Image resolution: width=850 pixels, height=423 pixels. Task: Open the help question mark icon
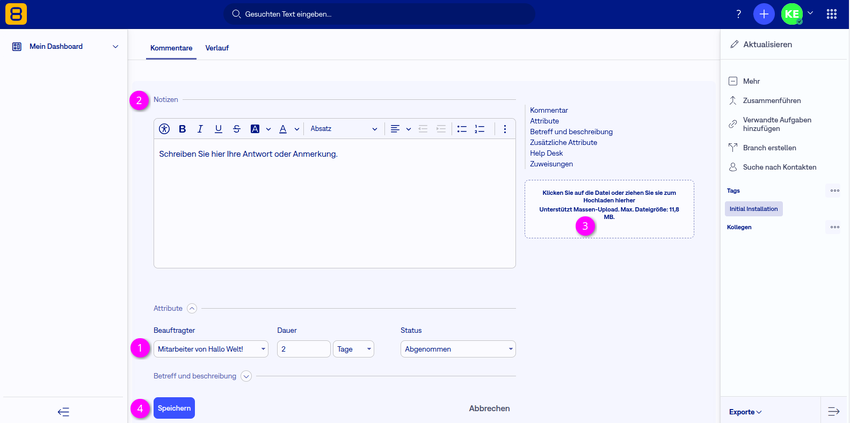[x=738, y=15]
